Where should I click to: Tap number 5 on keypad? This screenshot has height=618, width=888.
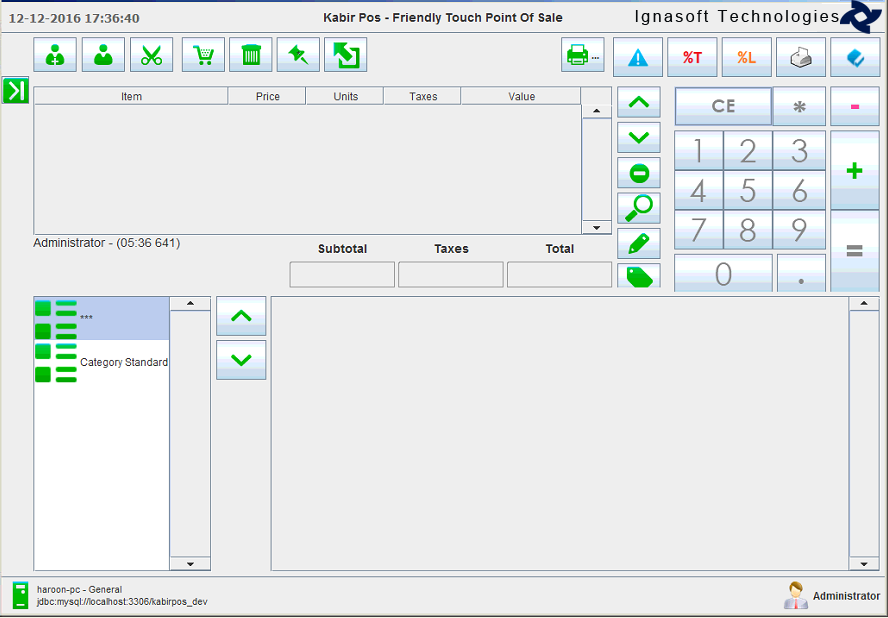click(x=748, y=190)
